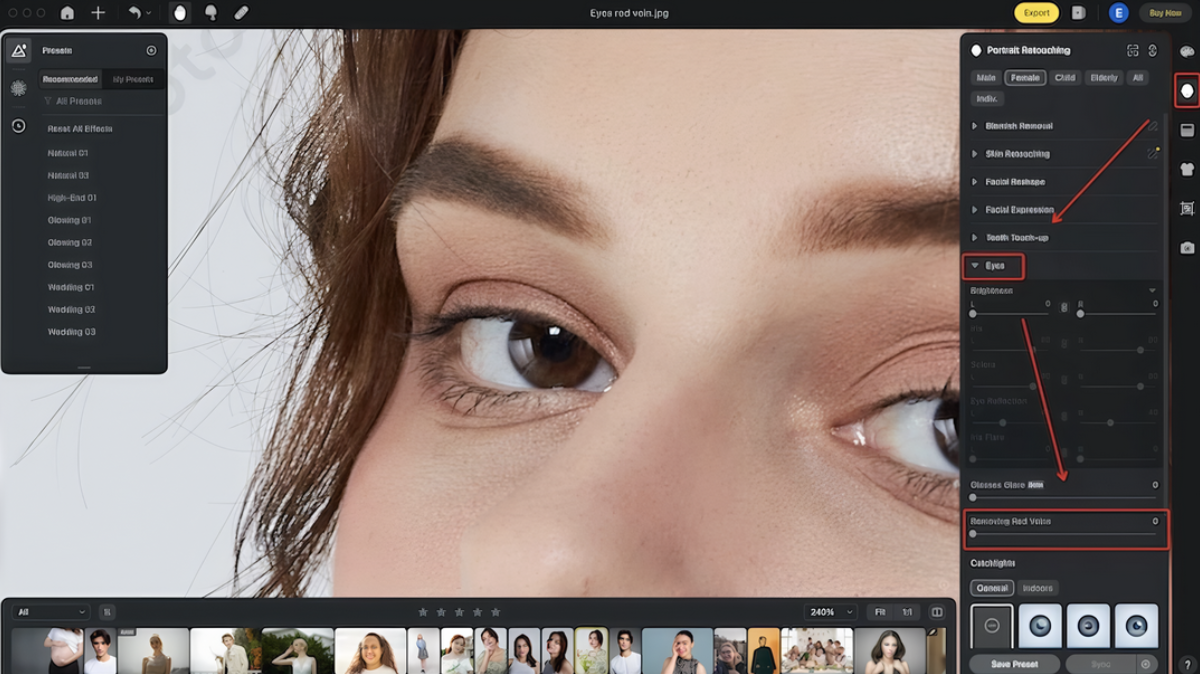Open the clothing editing panel
The image size is (1200, 674).
[x=1186, y=168]
